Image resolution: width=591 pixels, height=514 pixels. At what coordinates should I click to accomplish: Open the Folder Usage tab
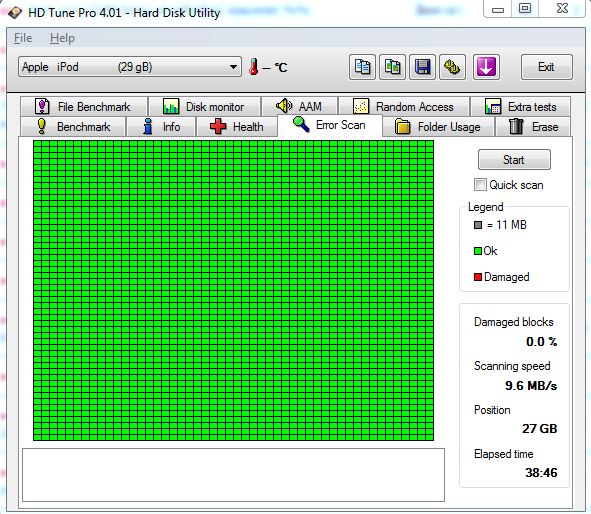click(438, 127)
